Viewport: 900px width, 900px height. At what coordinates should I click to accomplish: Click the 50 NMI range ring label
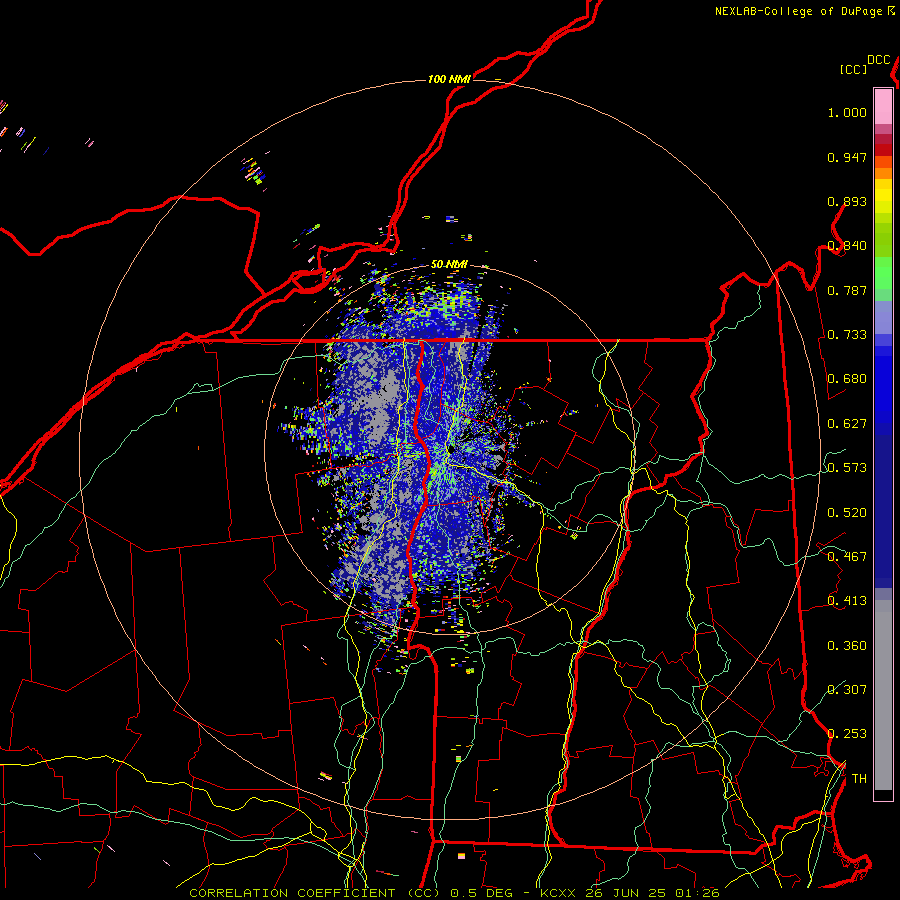(449, 264)
